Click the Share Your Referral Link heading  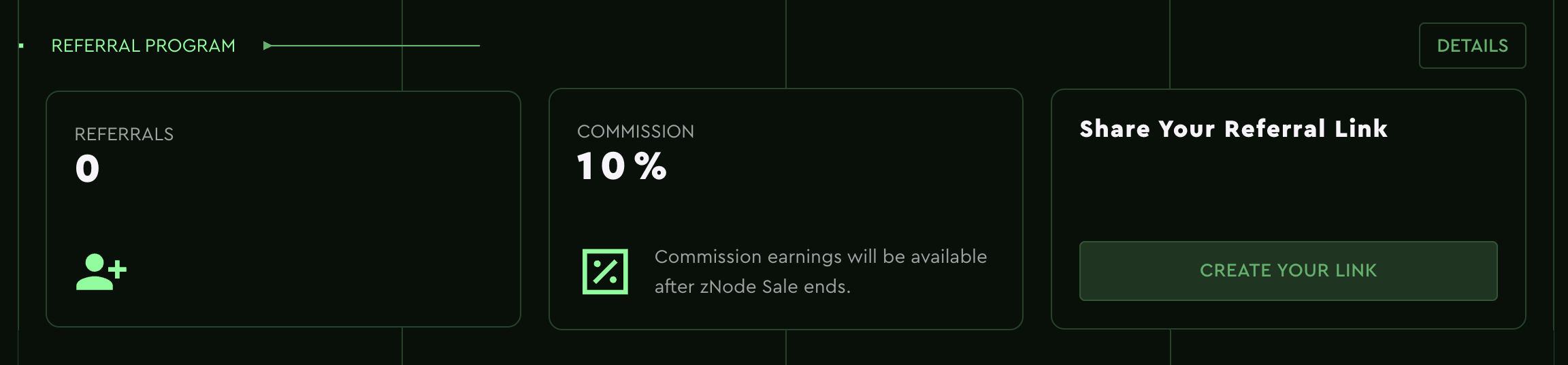point(1233,129)
